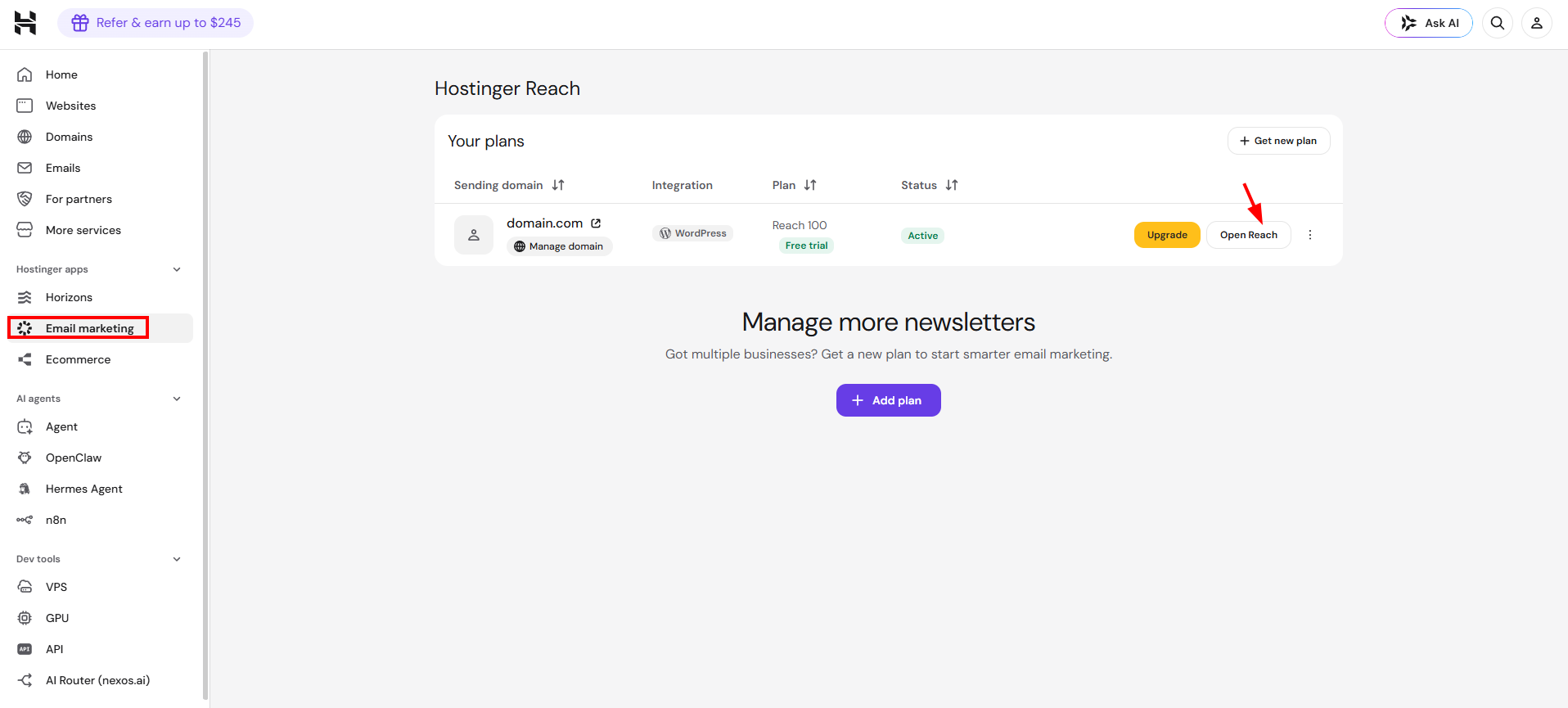Click the Horizons icon in sidebar

coord(25,297)
